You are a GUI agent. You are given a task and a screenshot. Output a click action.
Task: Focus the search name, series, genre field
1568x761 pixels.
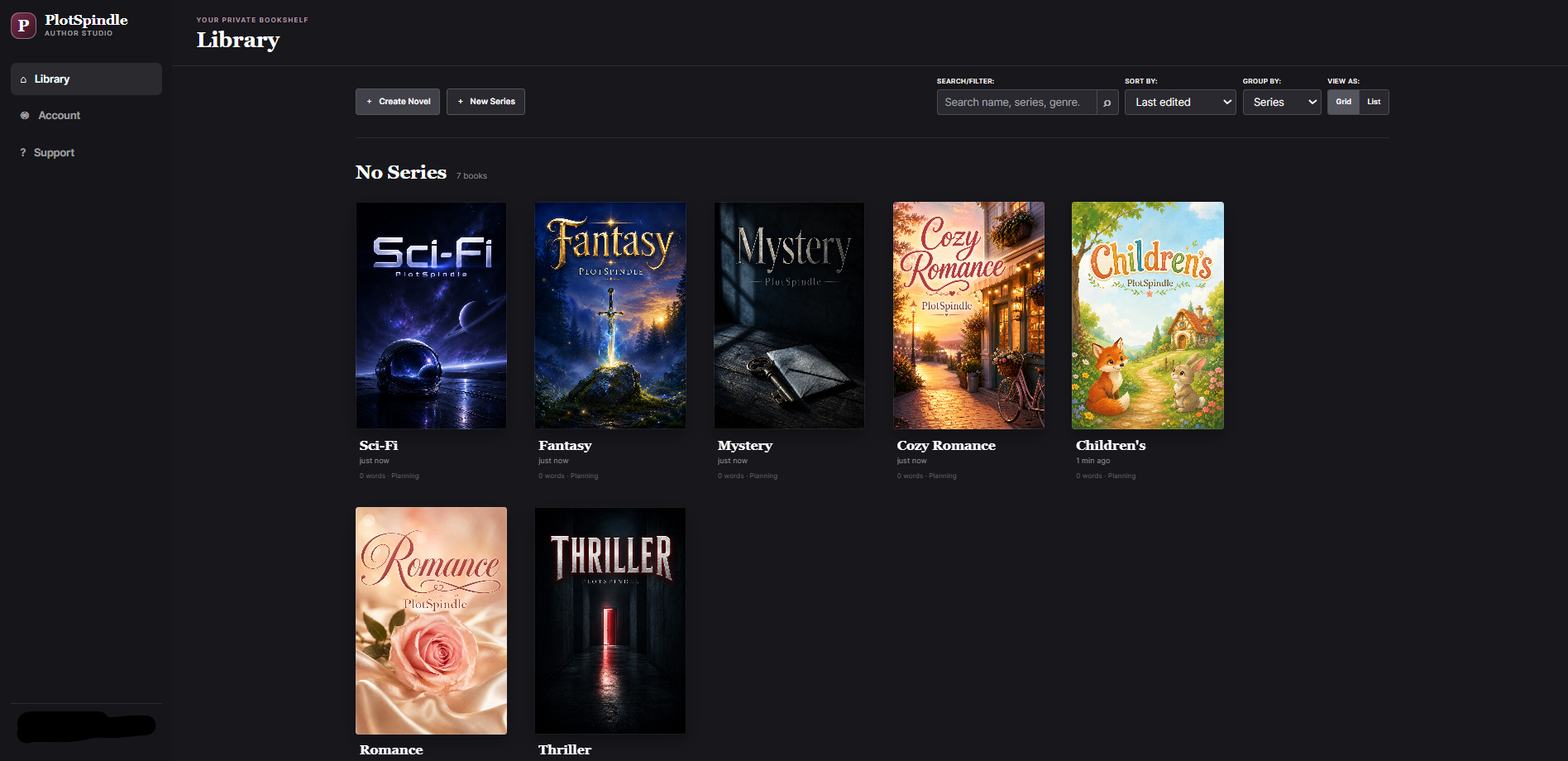1016,103
